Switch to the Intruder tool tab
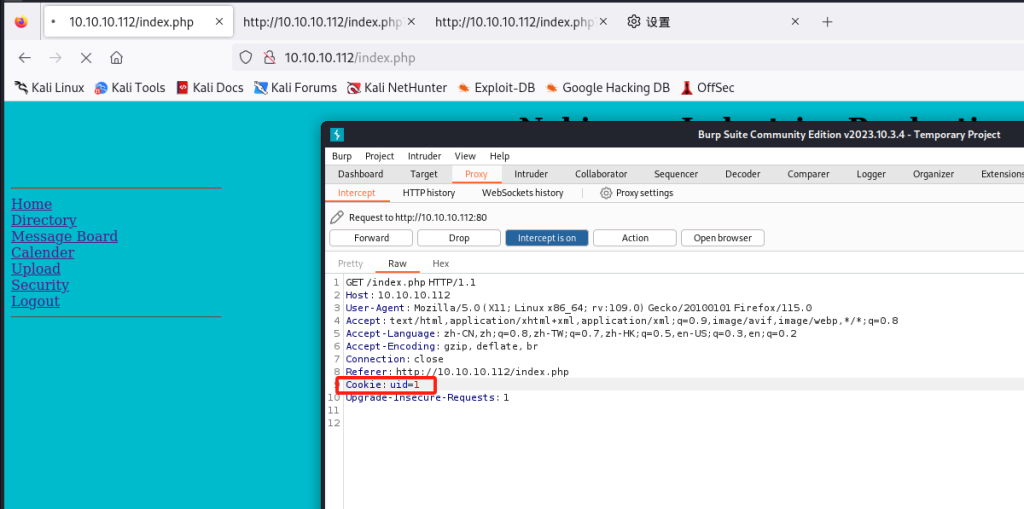 (x=531, y=174)
